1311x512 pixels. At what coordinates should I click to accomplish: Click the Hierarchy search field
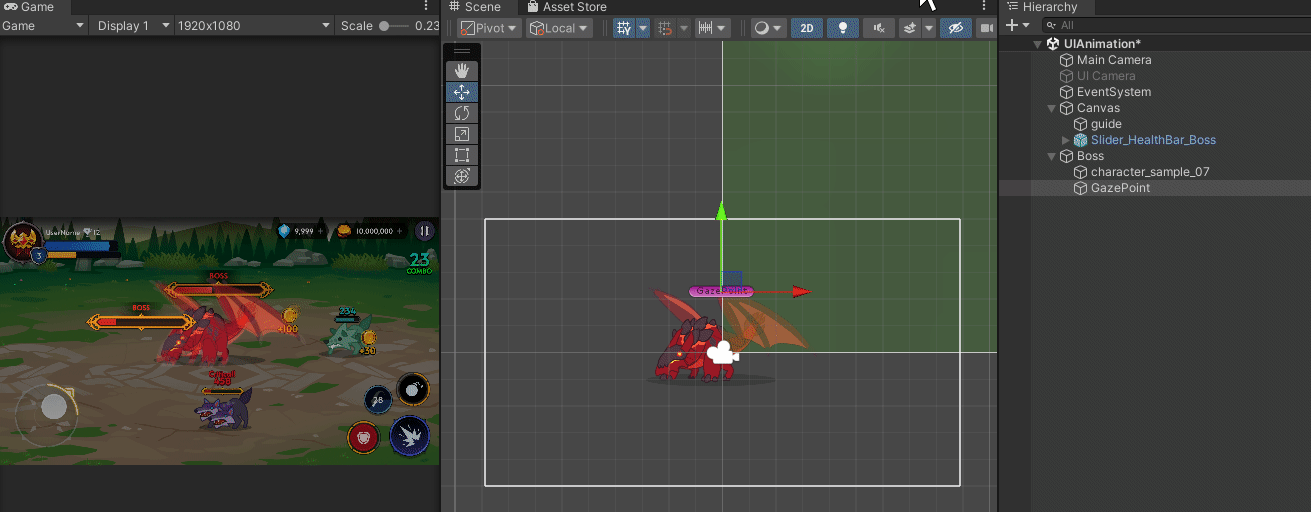(x=1175, y=25)
